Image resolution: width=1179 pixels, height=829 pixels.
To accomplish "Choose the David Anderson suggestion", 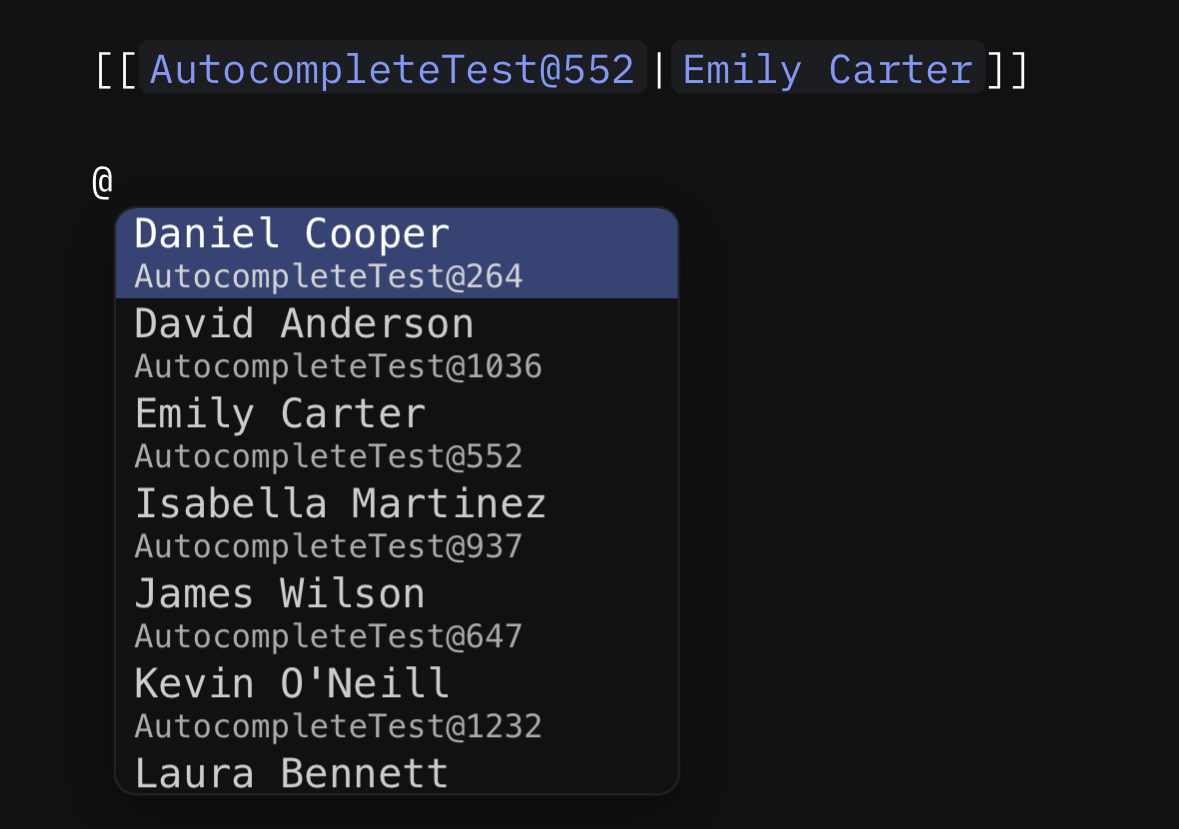I will point(304,325).
